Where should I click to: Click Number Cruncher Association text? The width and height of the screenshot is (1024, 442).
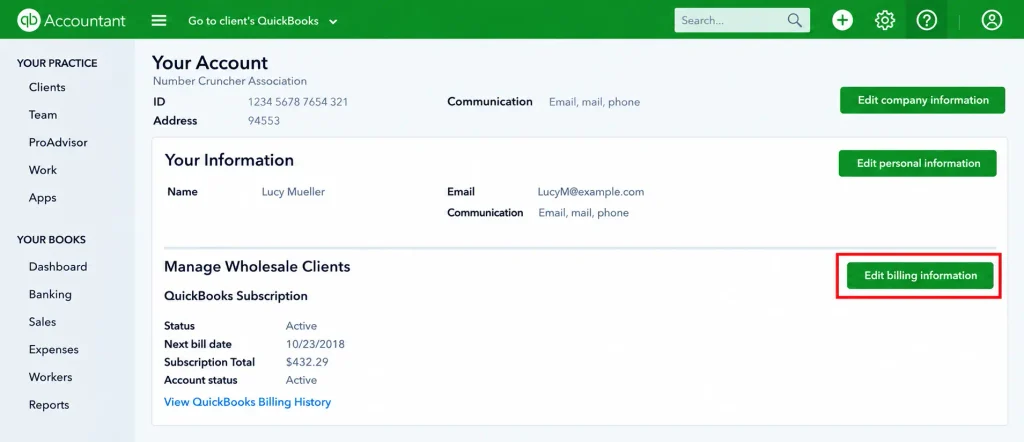coord(230,82)
